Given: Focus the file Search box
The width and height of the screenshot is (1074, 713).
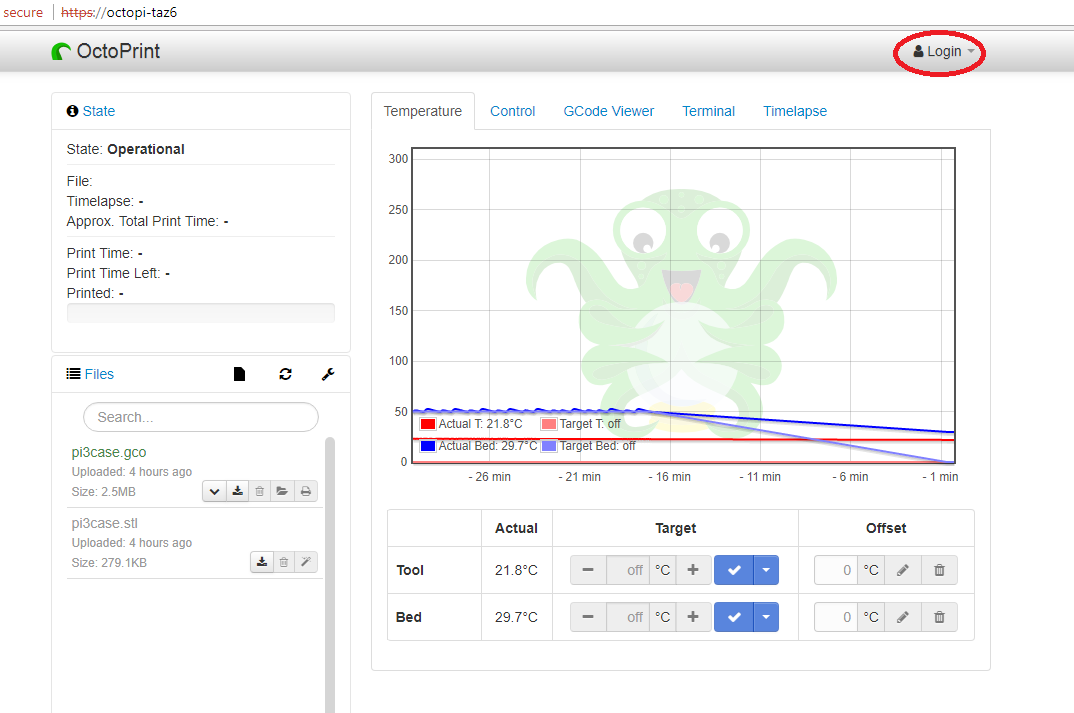Looking at the screenshot, I should [x=201, y=417].
